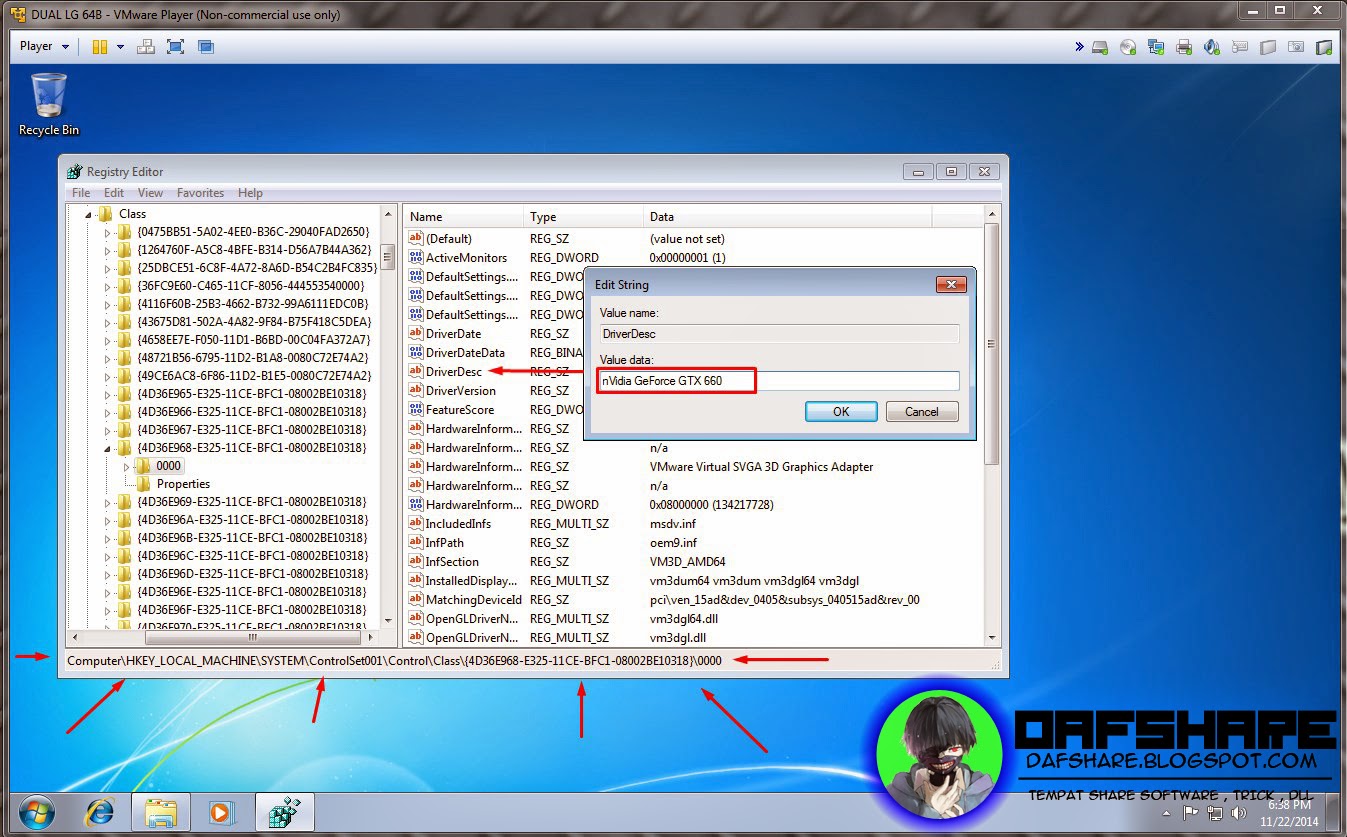
Task: Click the Unity mode icon in VMware toolbar
Action: (206, 46)
